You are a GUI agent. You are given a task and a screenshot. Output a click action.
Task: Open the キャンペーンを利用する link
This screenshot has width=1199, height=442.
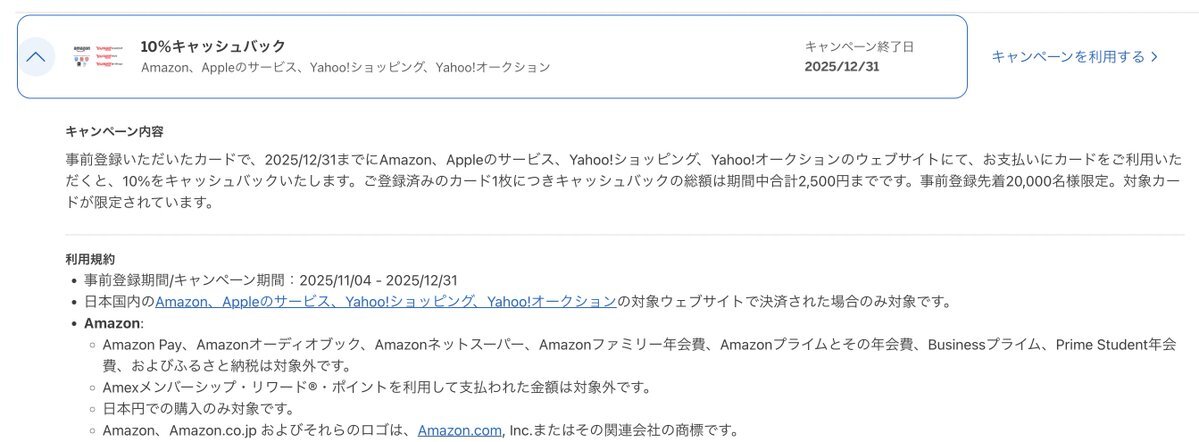pos(1068,57)
